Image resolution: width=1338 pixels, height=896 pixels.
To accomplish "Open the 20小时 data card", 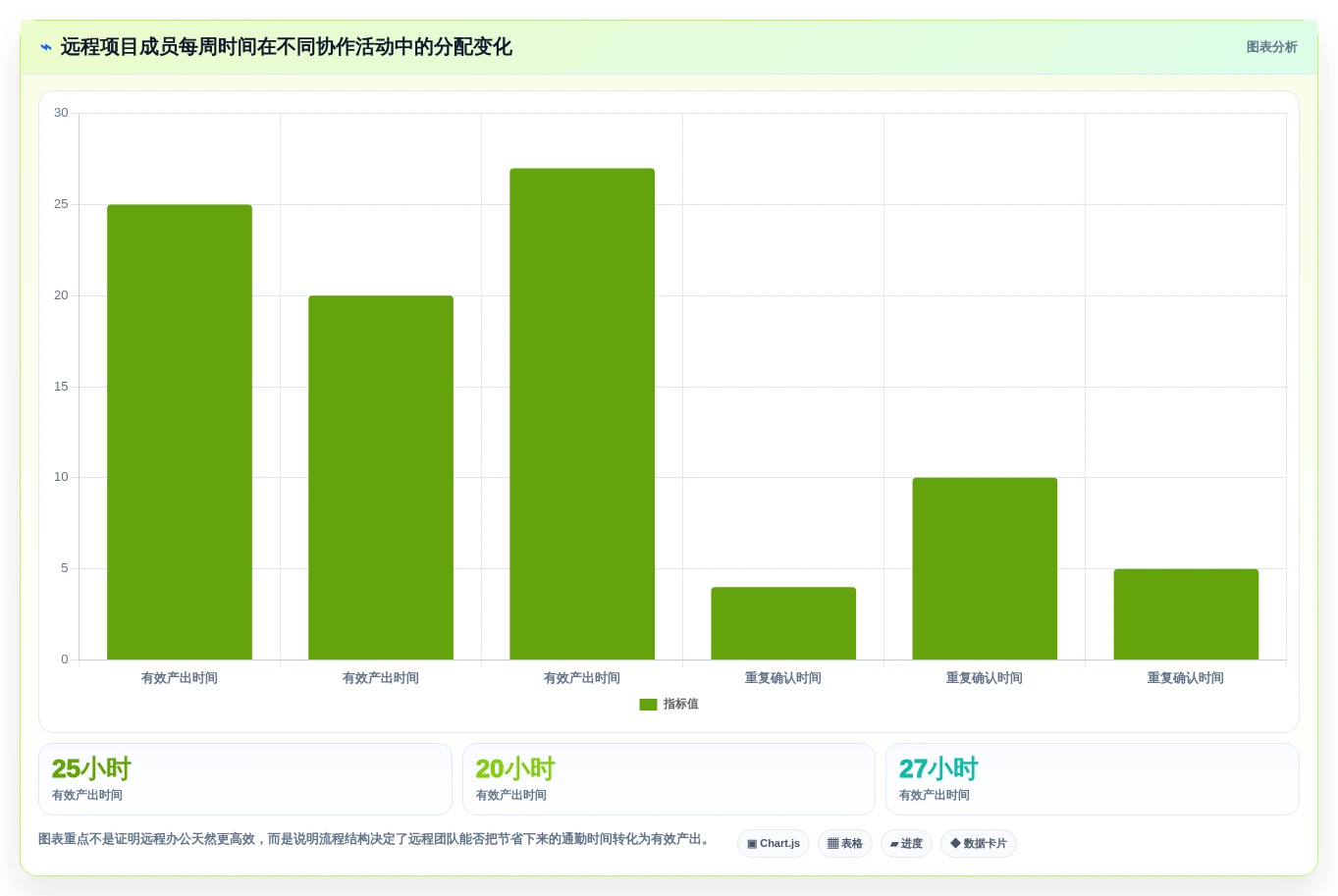I will pyautogui.click(x=669, y=779).
